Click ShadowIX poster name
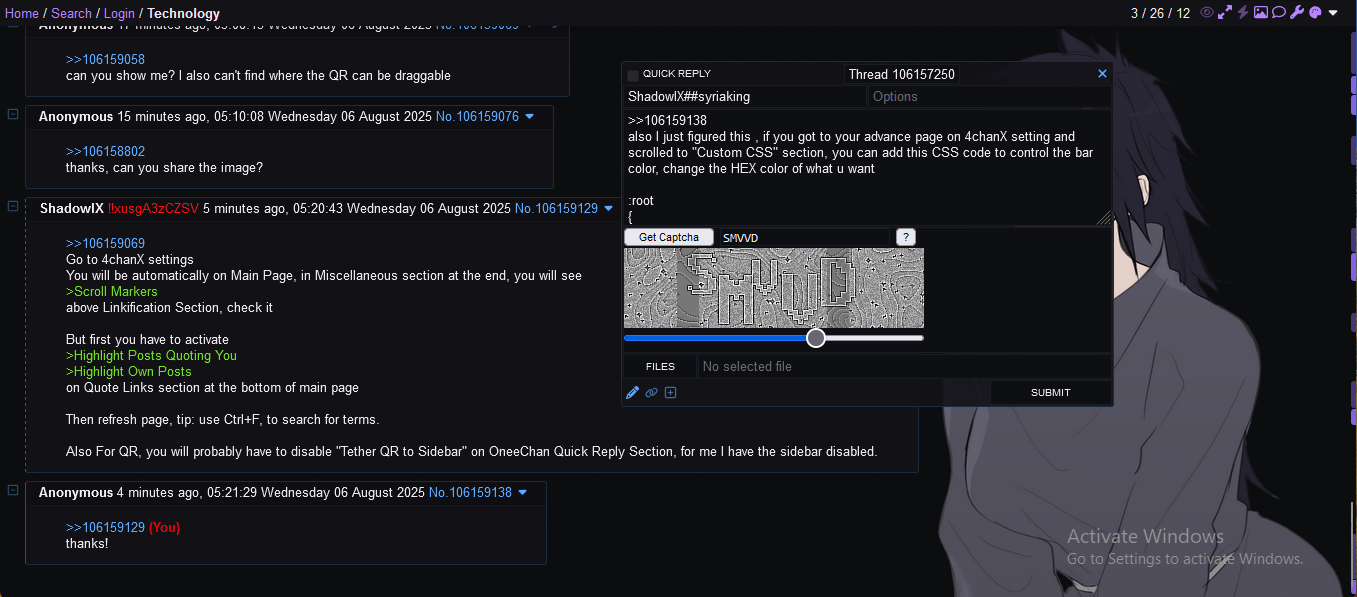This screenshot has height=597, width=1357. [x=72, y=209]
